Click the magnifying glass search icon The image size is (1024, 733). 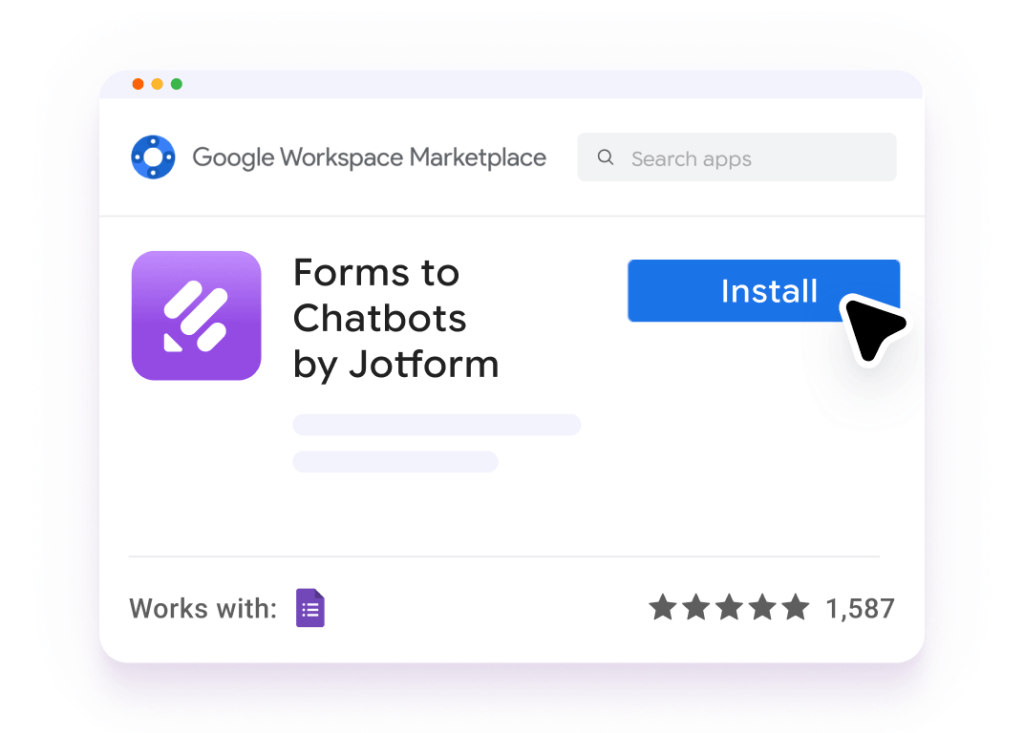pos(605,157)
